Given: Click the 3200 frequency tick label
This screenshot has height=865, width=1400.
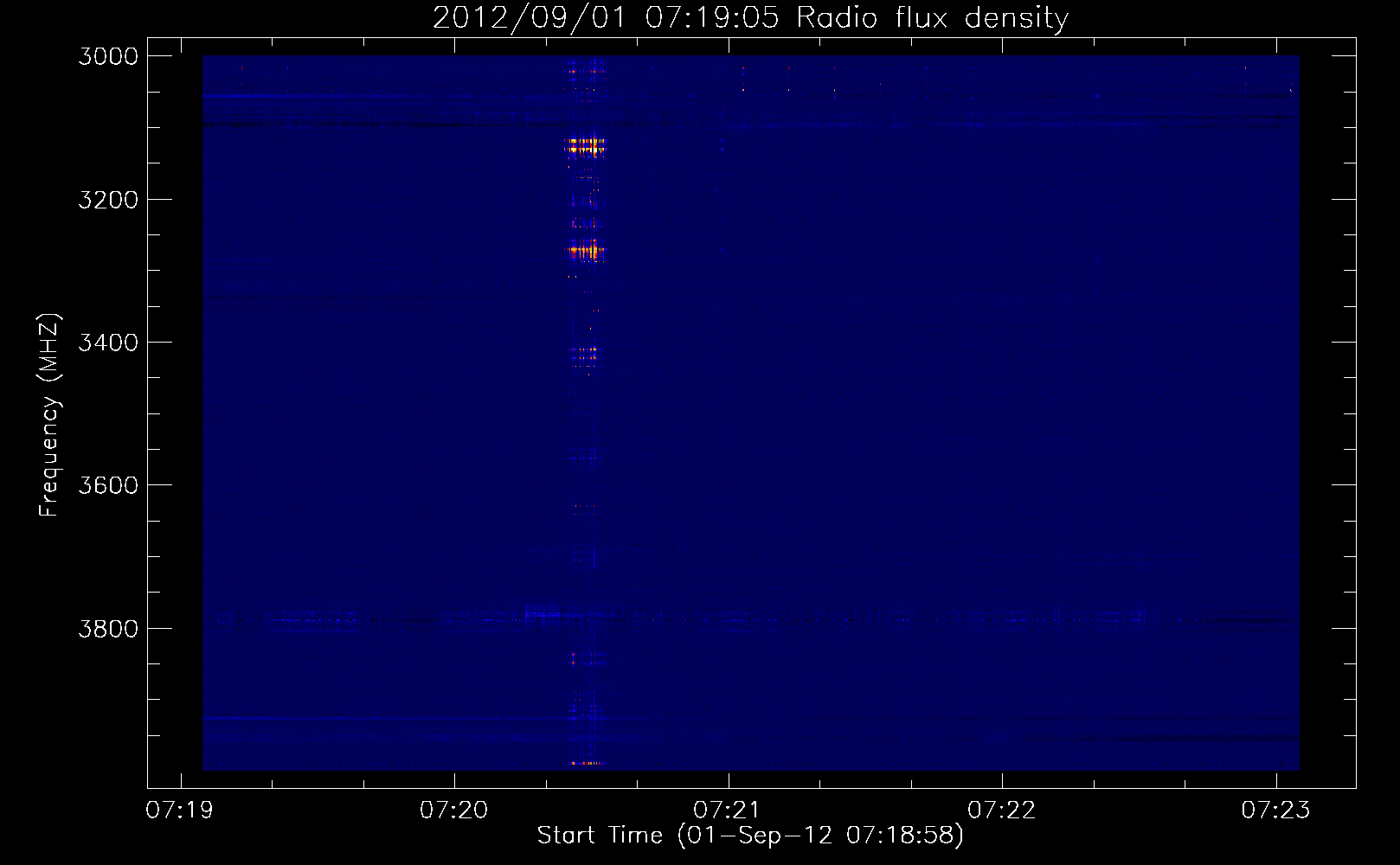Looking at the screenshot, I should click(x=108, y=200).
